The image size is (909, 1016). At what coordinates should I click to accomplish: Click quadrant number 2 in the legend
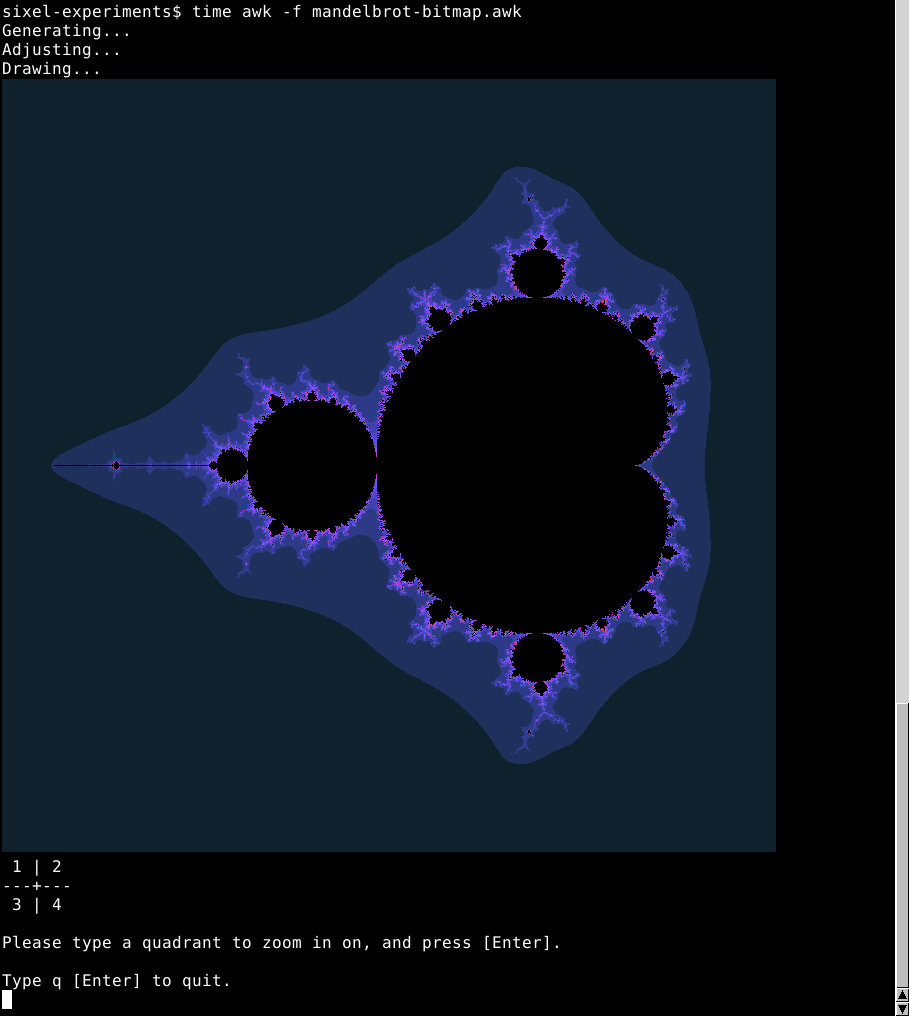tap(56, 866)
